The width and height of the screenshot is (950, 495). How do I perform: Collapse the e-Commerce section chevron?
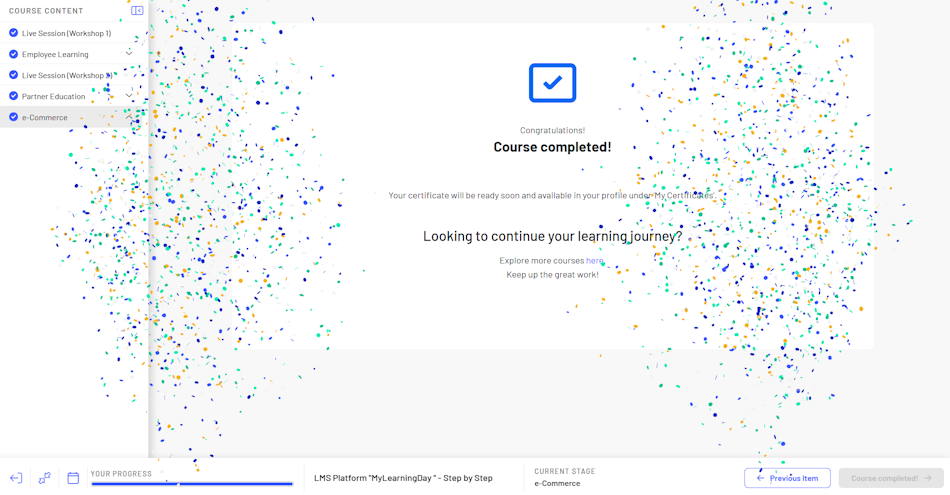tap(128, 116)
